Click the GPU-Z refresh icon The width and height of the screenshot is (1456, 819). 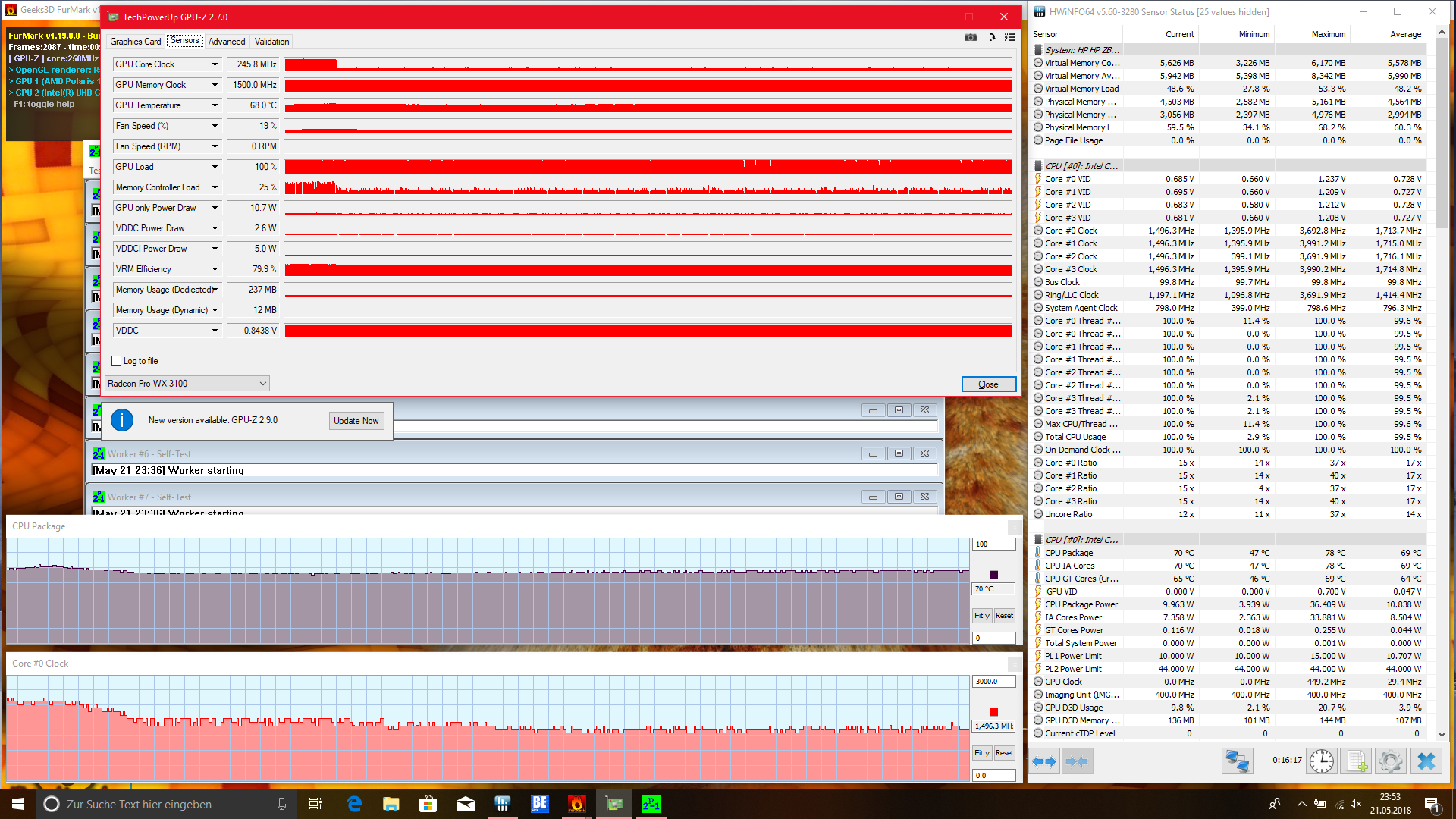[991, 37]
